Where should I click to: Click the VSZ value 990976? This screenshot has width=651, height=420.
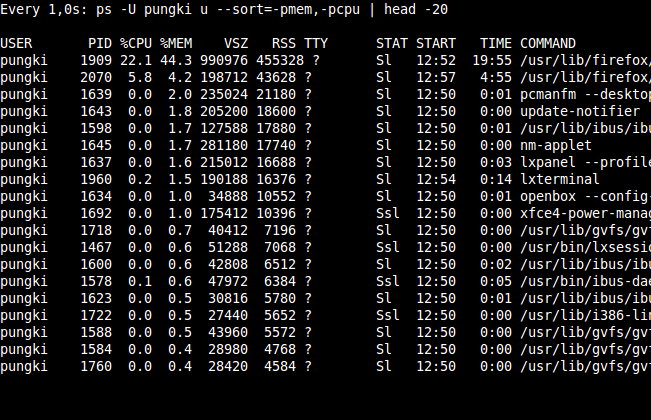[224, 61]
